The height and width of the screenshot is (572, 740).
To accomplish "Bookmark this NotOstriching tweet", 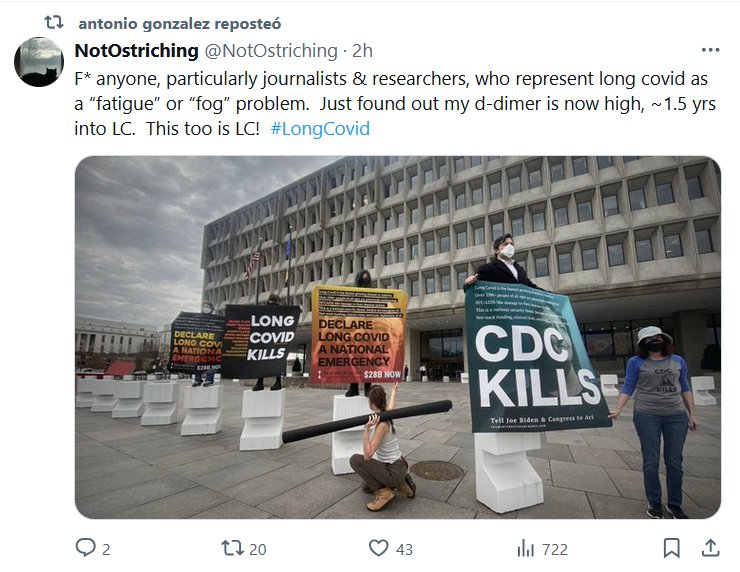I will tap(672, 548).
